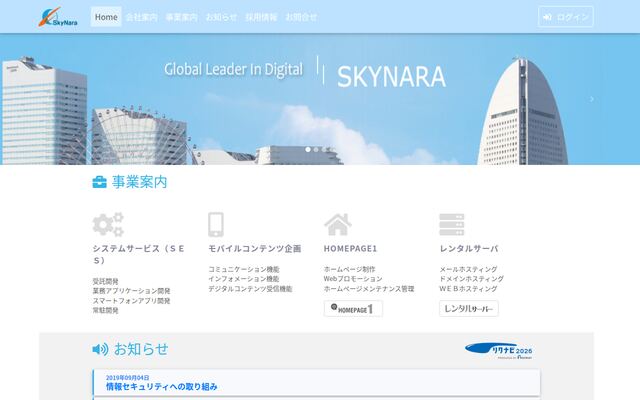Open the お知らせ nav menu item
The width and height of the screenshot is (640, 400).
221,17
